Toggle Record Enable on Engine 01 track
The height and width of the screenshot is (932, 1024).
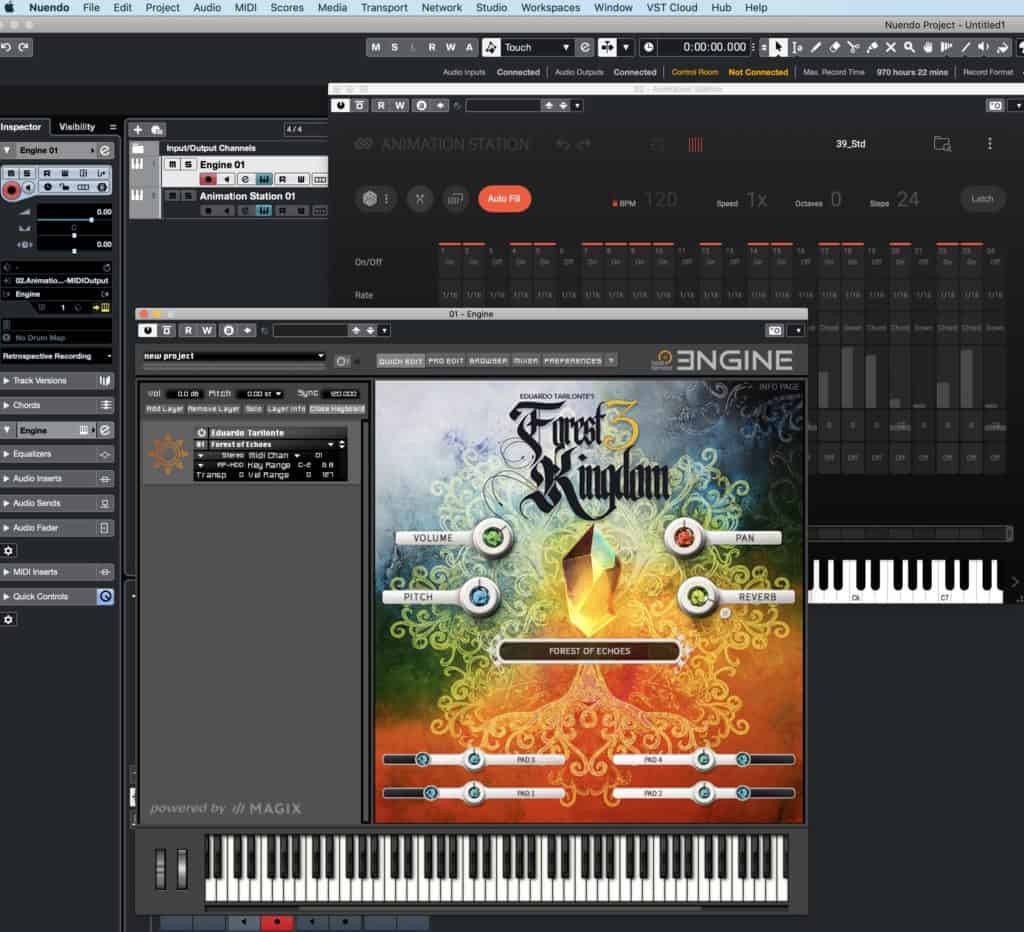pyautogui.click(x=208, y=179)
